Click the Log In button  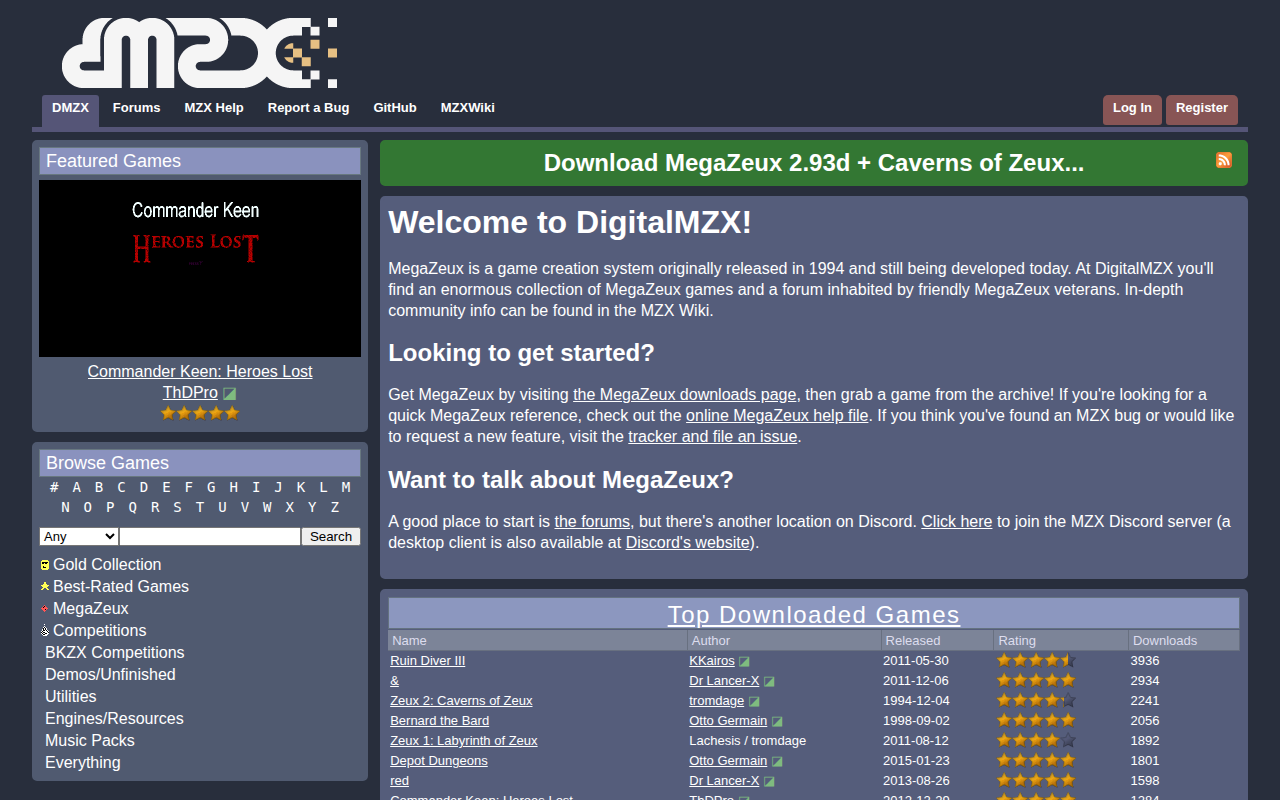tap(1132, 109)
